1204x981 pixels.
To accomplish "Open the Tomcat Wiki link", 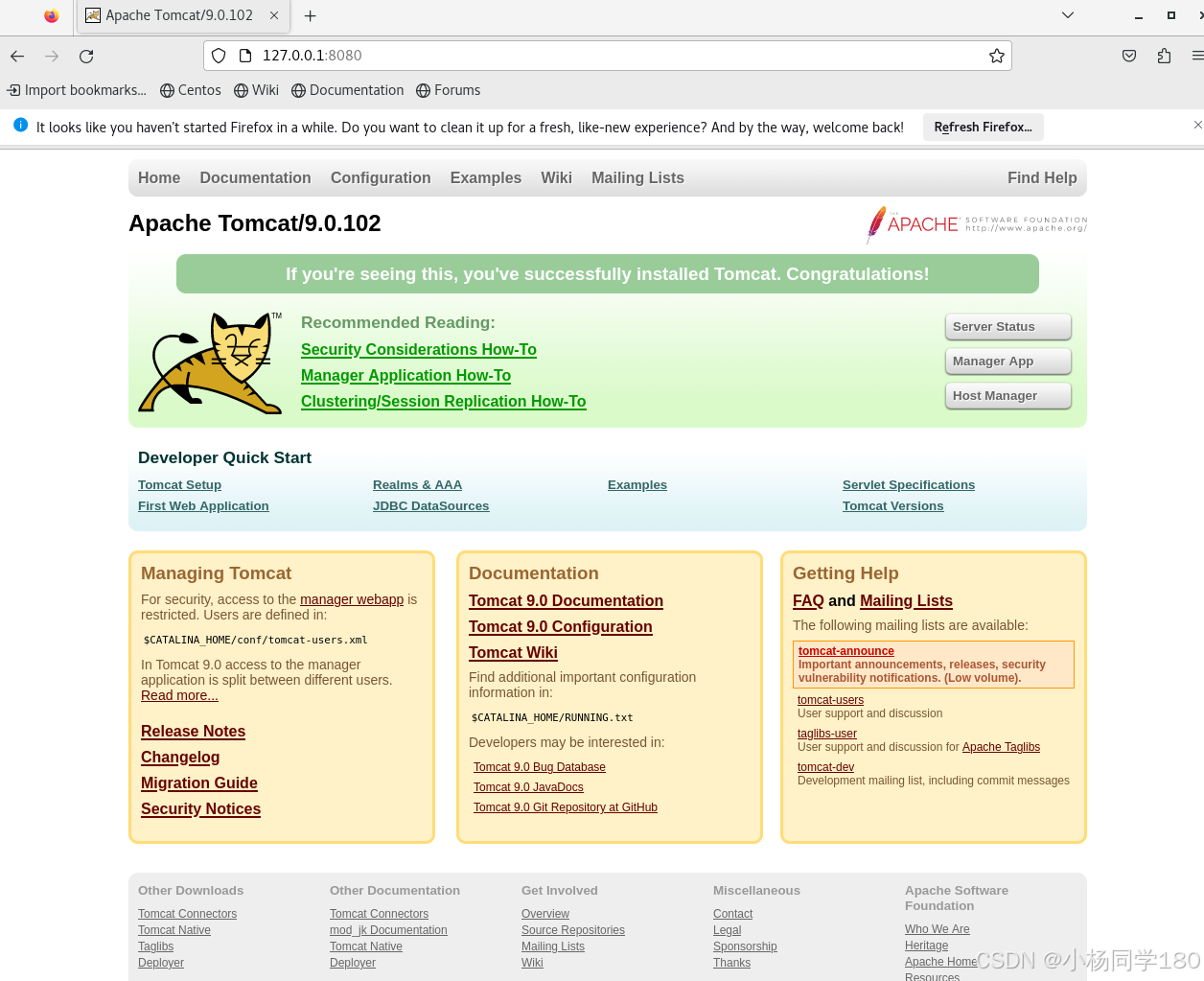I will point(513,653).
